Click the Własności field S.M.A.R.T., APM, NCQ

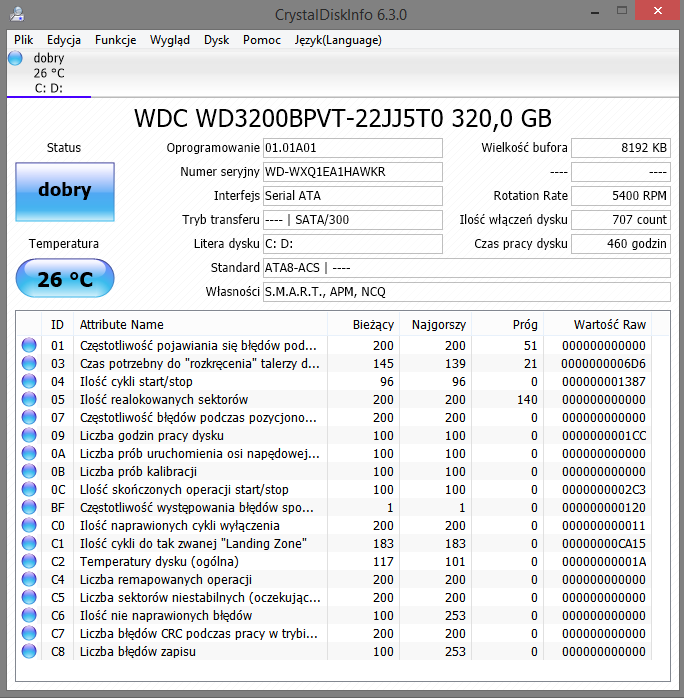point(467,292)
